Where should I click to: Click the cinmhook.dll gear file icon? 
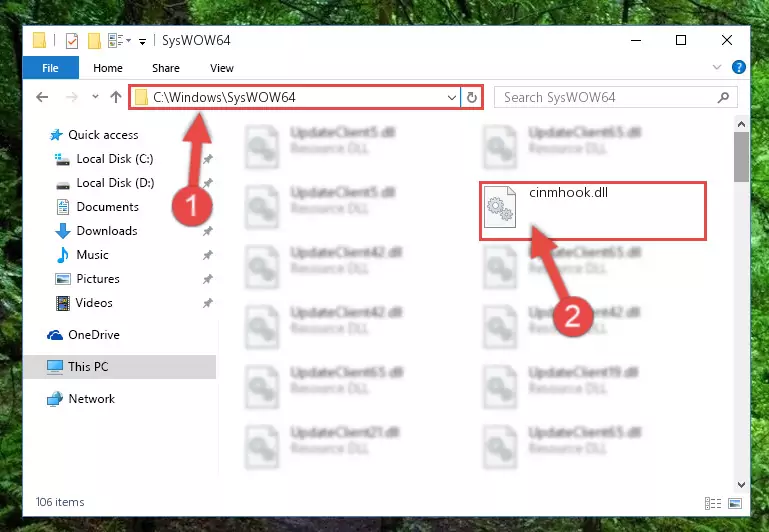point(500,207)
